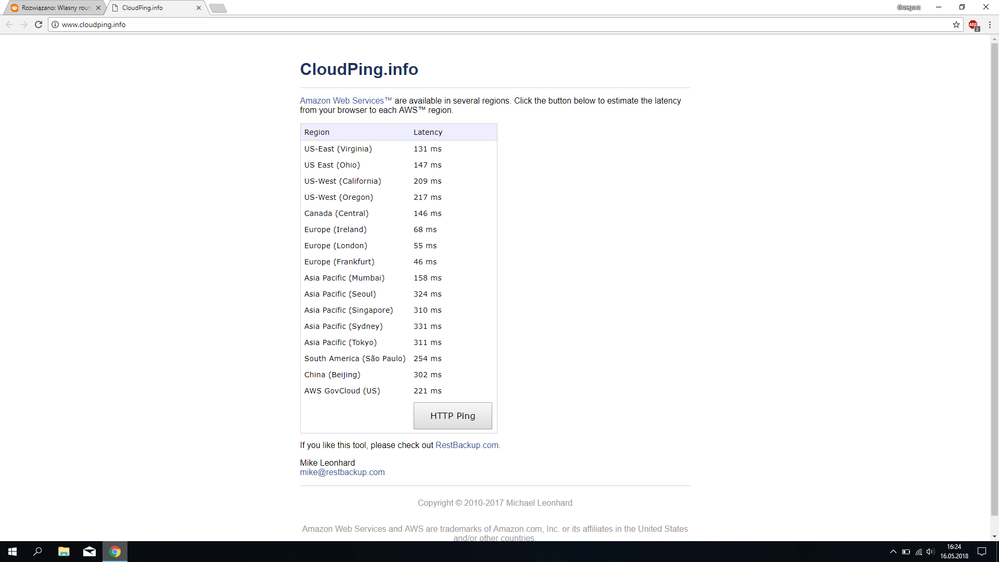
Task: Open the Action Center notification icon
Action: (982, 551)
